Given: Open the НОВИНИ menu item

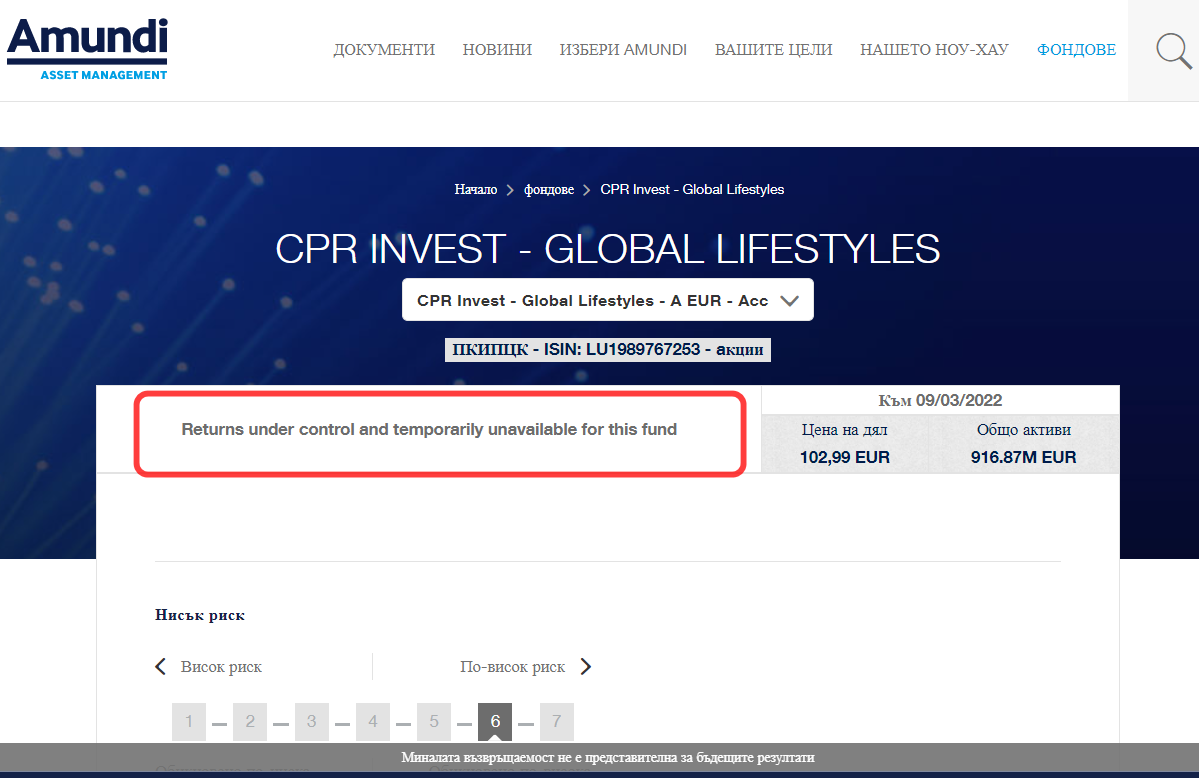Looking at the screenshot, I should pos(497,50).
